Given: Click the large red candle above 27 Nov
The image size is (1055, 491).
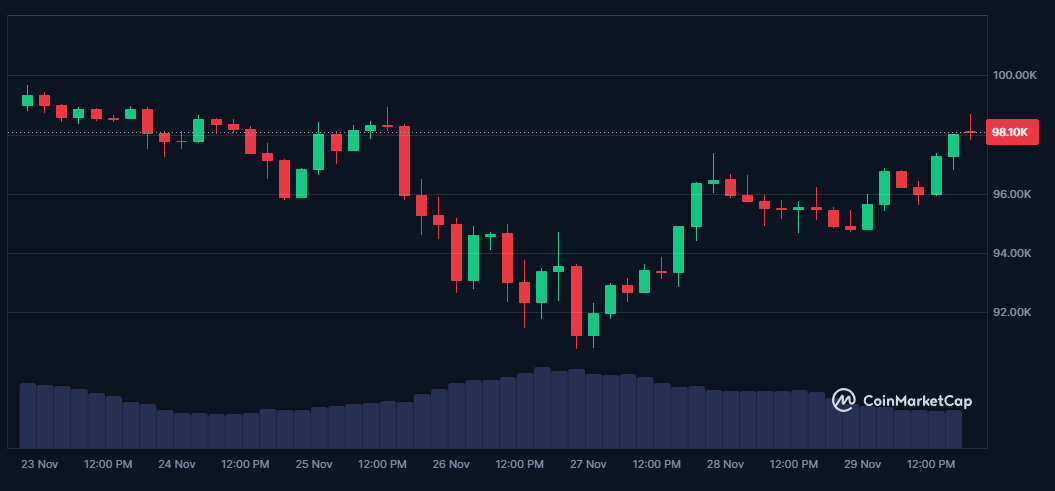Looking at the screenshot, I should tap(576, 300).
